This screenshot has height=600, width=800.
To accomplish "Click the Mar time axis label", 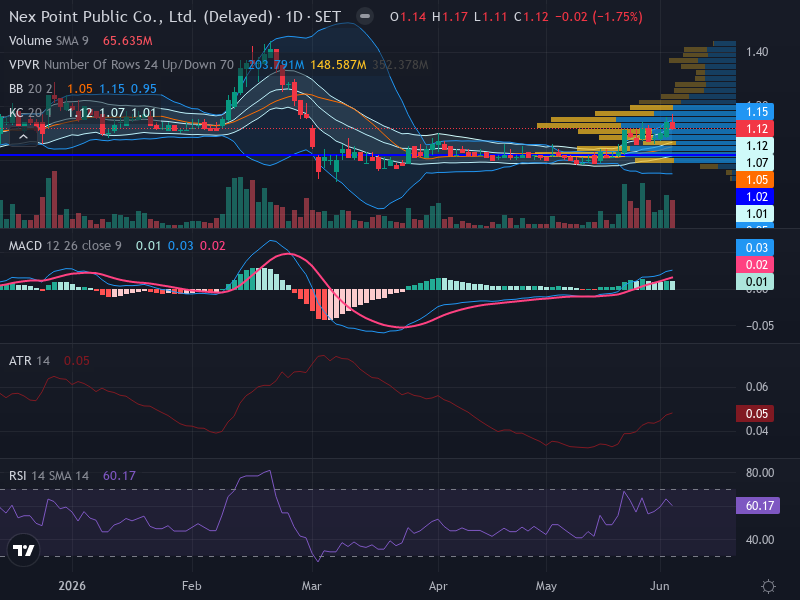I will (x=312, y=586).
